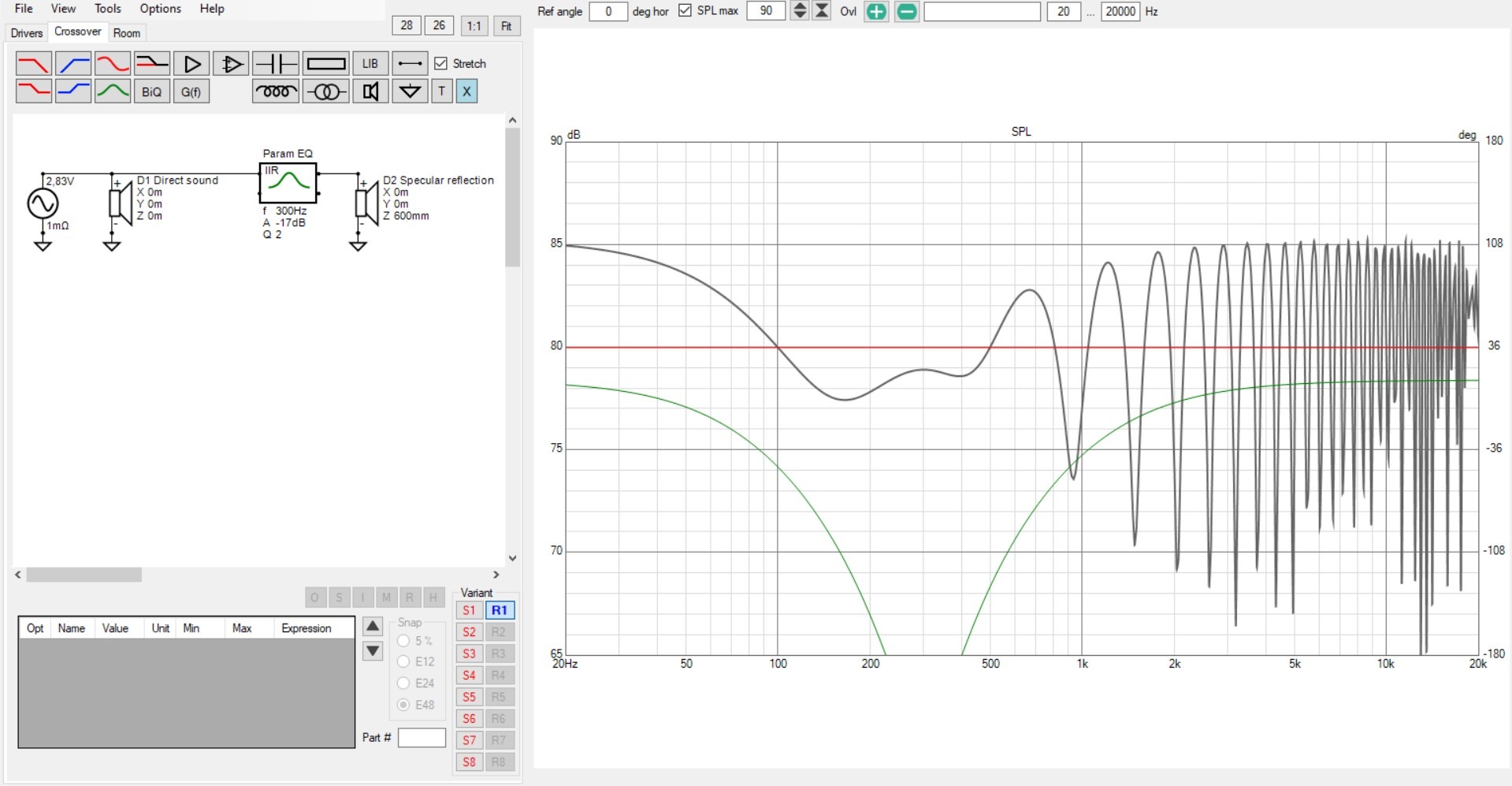Click the 20 Hz minimum frequency field
Screen dimensions: 1512x786
coord(1064,11)
